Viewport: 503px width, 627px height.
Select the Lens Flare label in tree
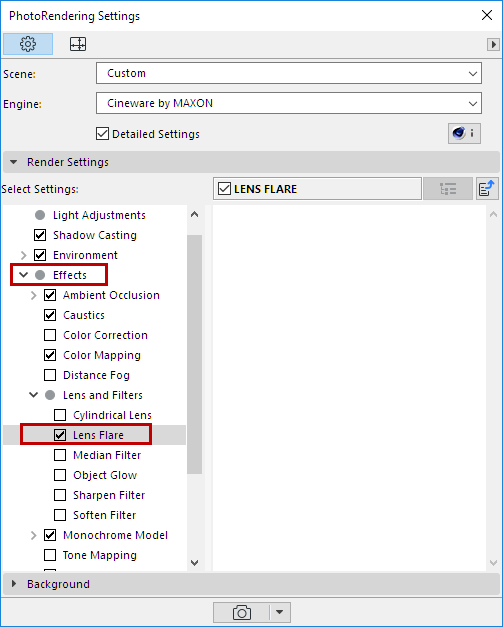tap(98, 435)
